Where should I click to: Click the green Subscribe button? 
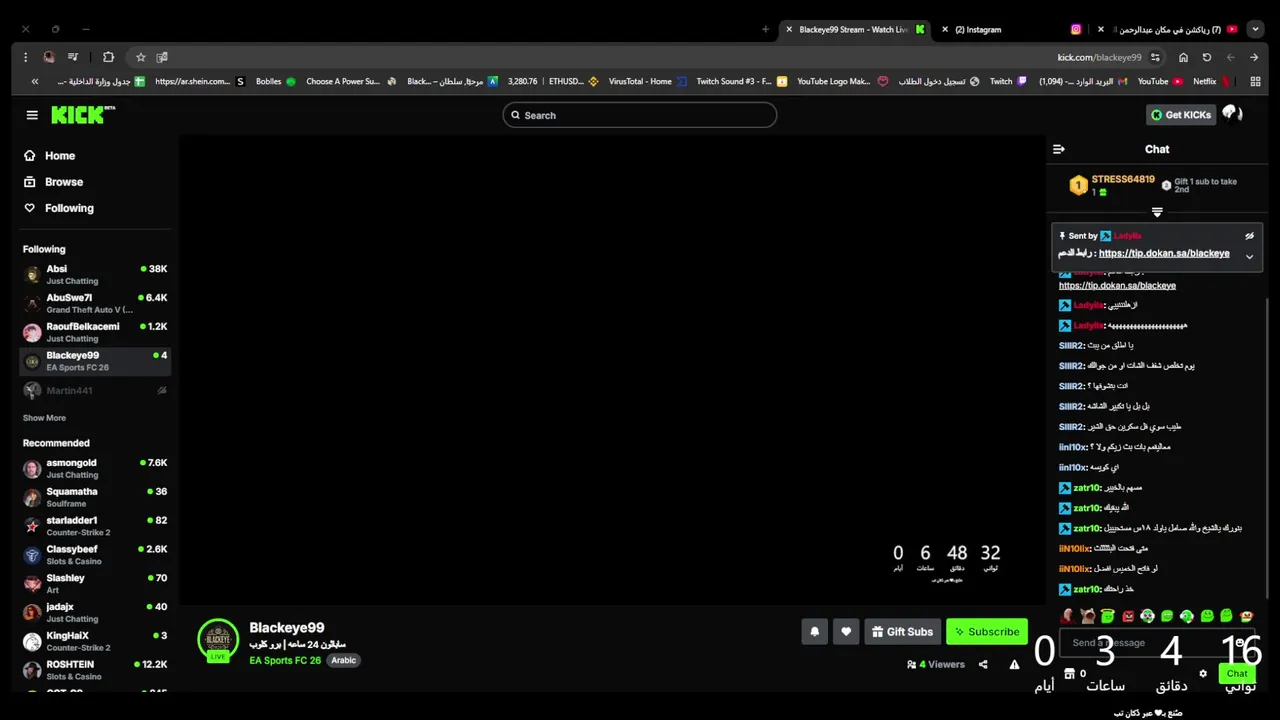point(987,631)
